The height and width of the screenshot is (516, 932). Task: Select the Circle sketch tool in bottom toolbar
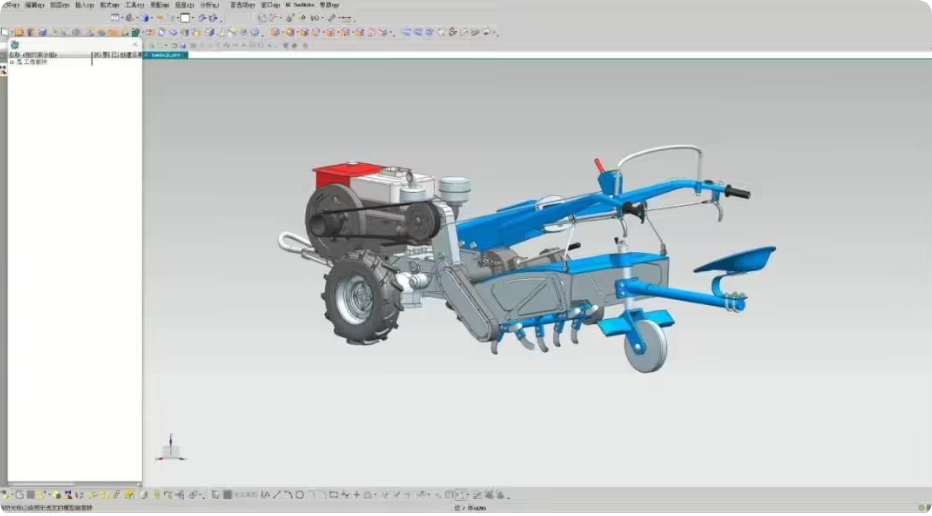click(x=299, y=495)
